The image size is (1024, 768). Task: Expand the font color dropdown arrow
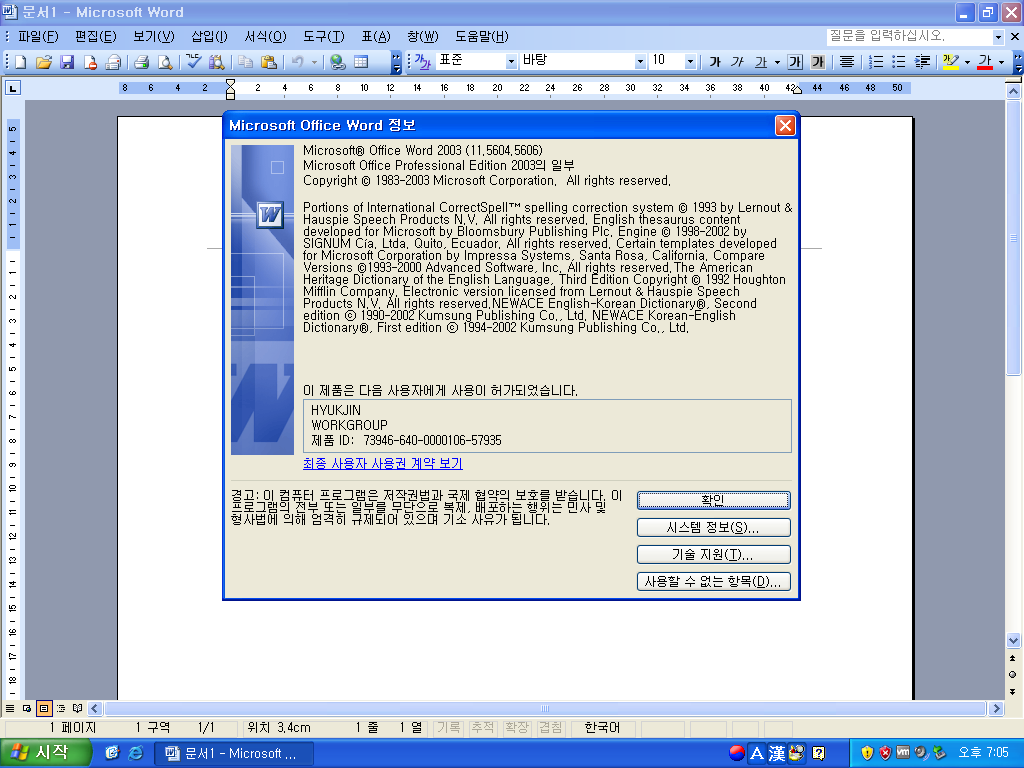point(1001,62)
